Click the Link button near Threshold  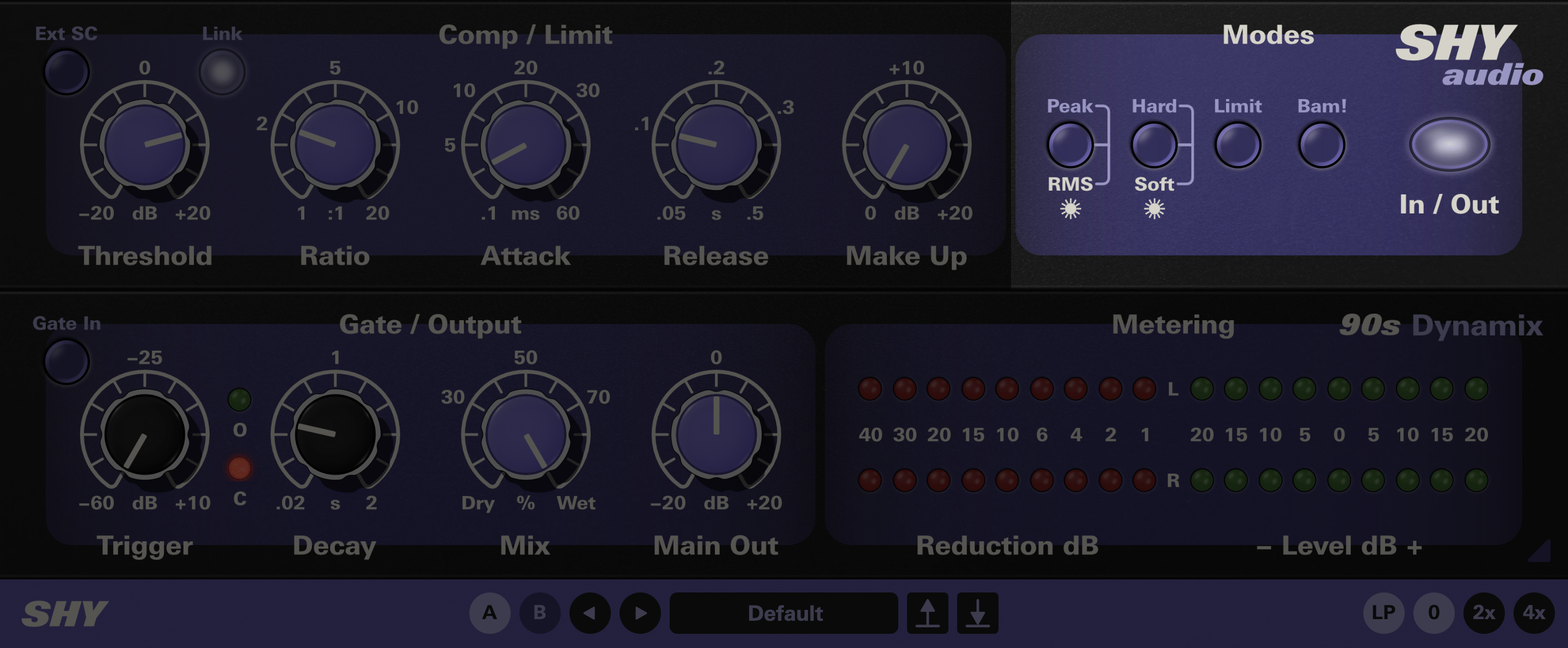click(222, 71)
